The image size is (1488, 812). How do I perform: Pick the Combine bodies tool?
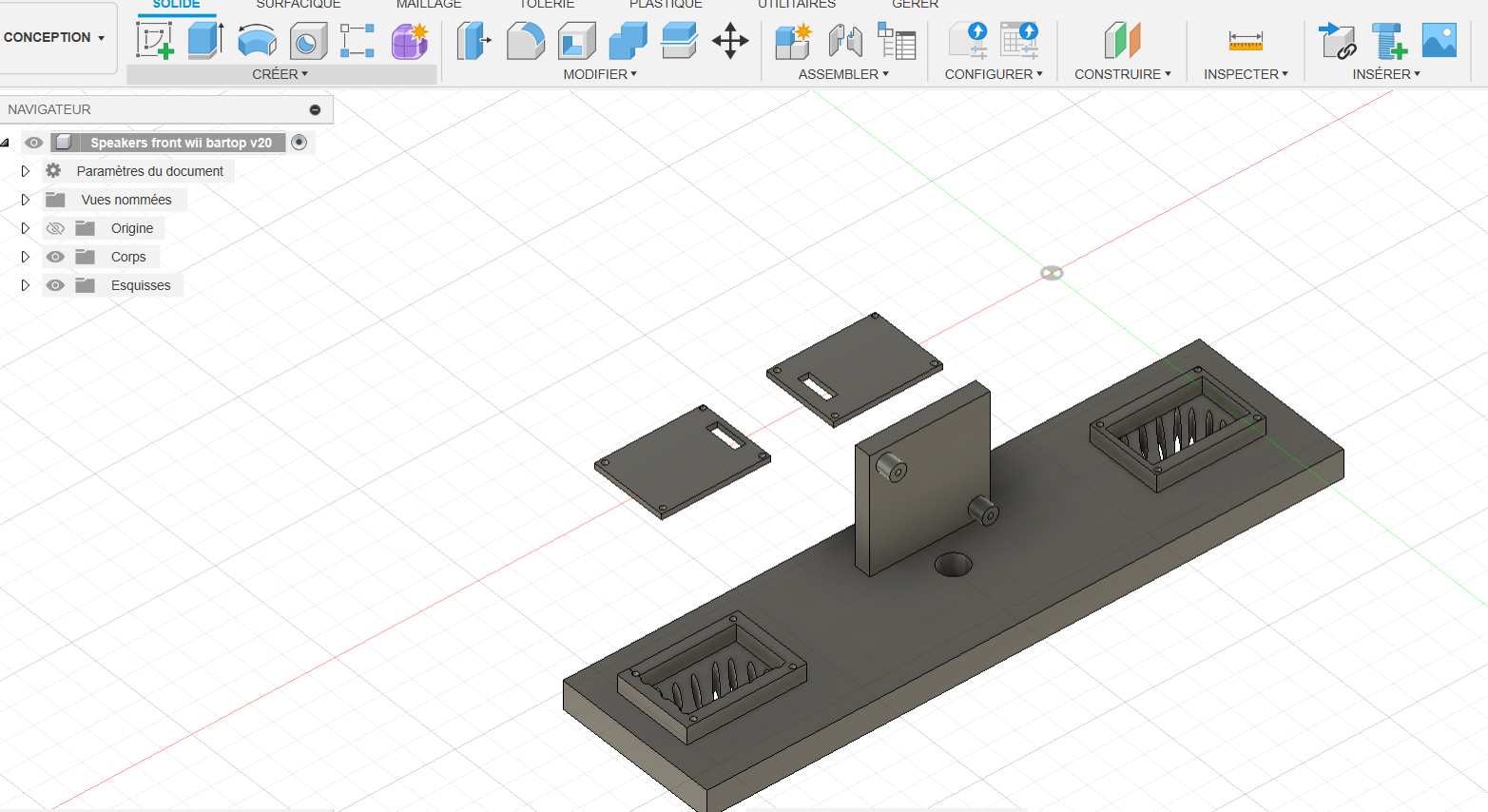(x=628, y=41)
